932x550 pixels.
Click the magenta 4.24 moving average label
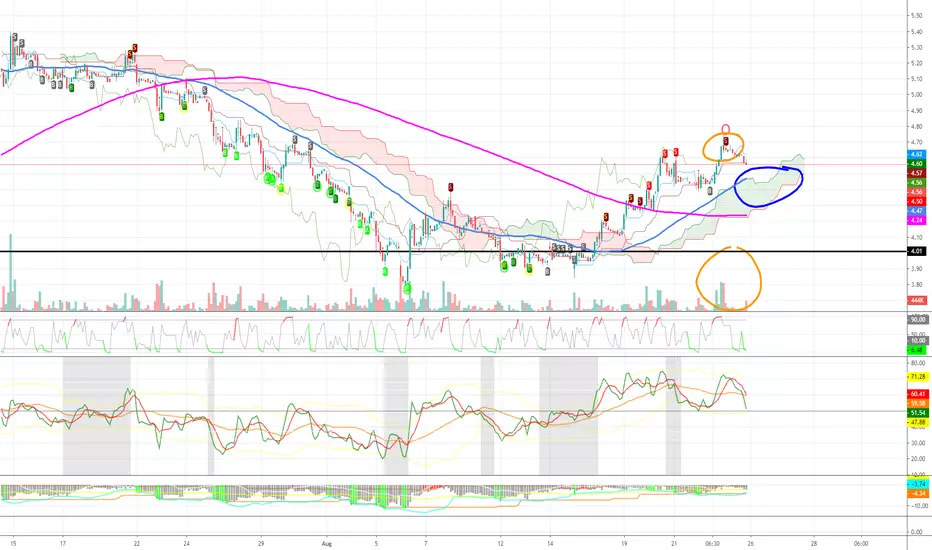click(x=916, y=221)
